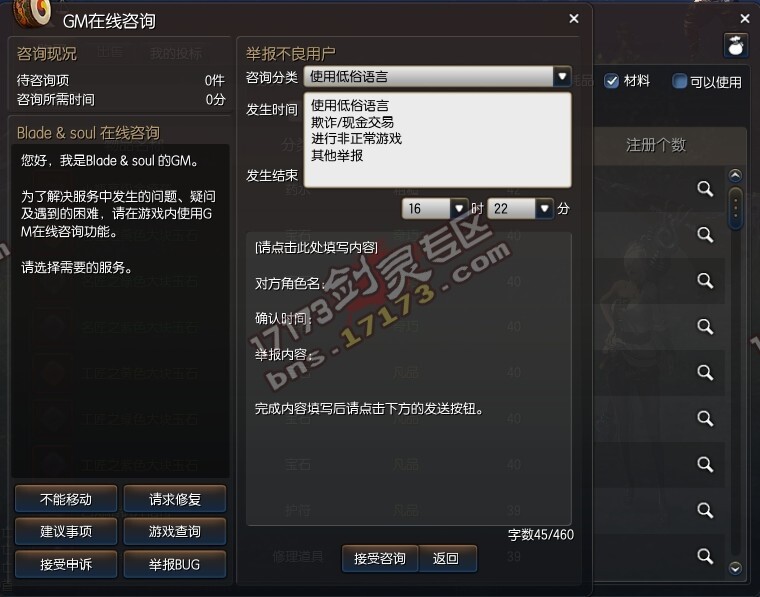Viewport: 760px width, 597px height.
Task: Select 欺诈/现金交易 from the list
Action: point(352,122)
